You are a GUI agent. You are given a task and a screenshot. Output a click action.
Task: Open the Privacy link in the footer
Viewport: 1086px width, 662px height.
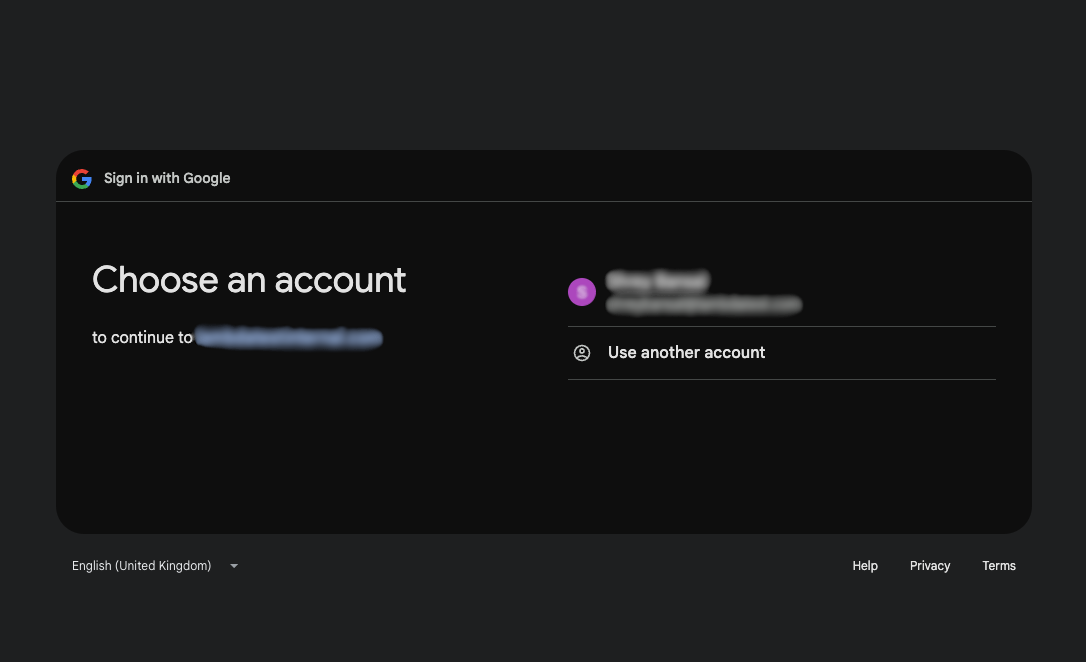tap(930, 566)
